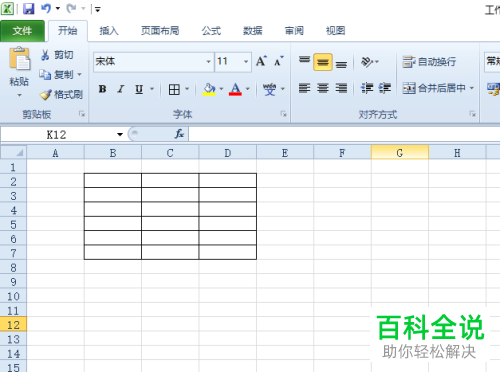The image size is (500, 372).
Task: Open the Name Box dropdown arrow
Action: 120,135
